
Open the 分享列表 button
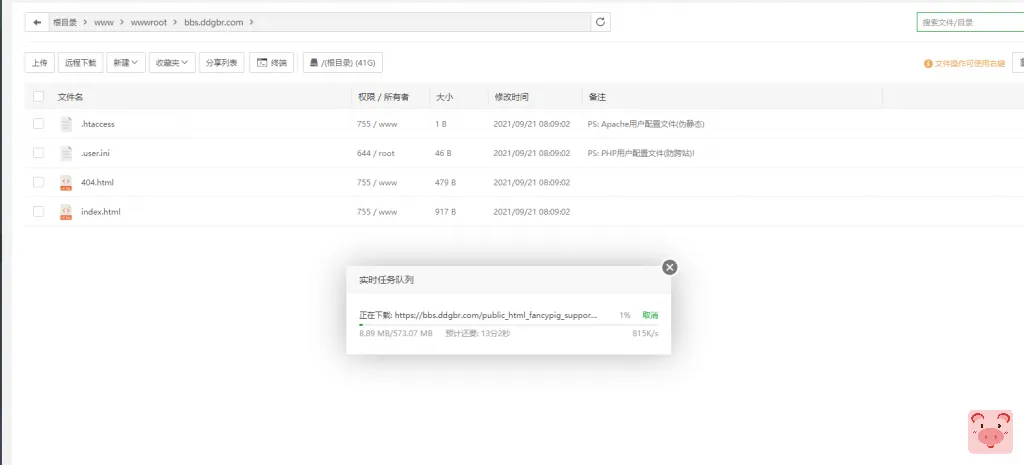221,63
